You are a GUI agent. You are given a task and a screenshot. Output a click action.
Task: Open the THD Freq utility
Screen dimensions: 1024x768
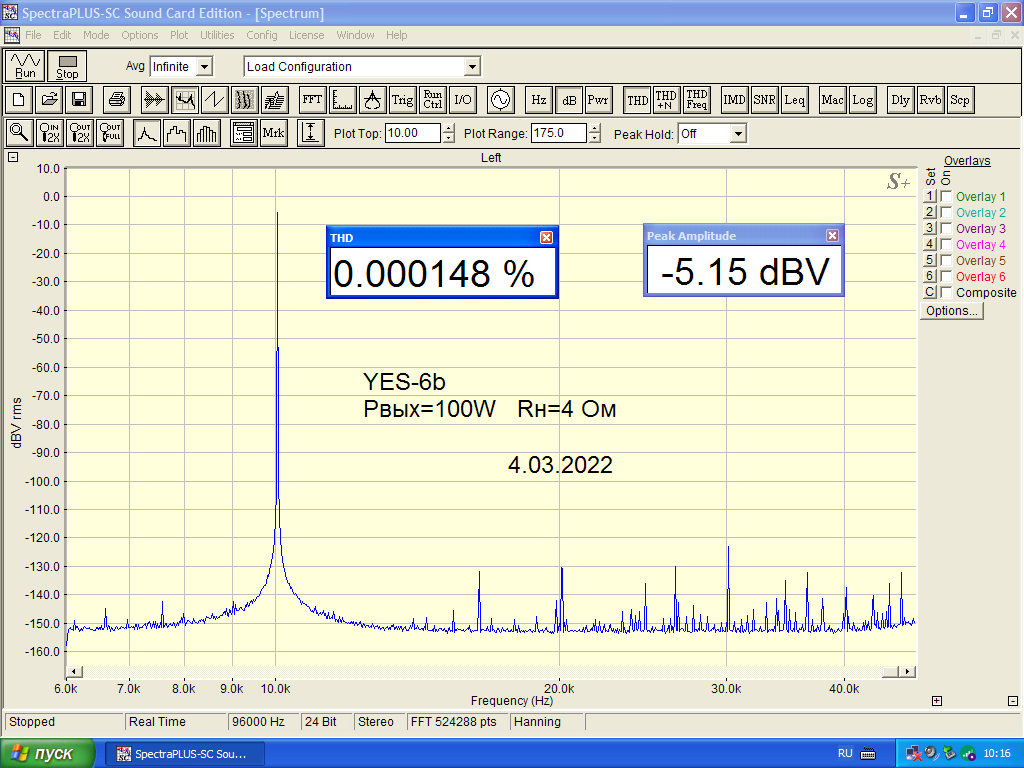tap(697, 100)
